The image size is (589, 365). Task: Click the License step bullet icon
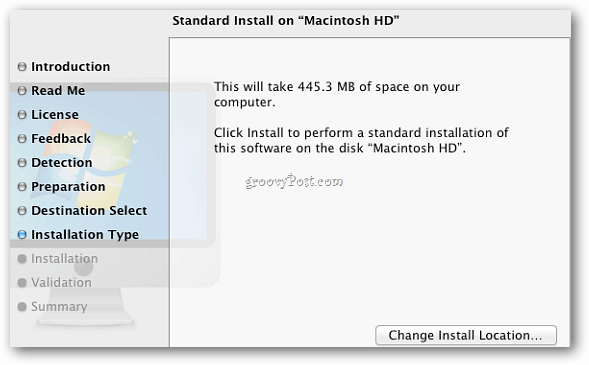pyautogui.click(x=22, y=115)
